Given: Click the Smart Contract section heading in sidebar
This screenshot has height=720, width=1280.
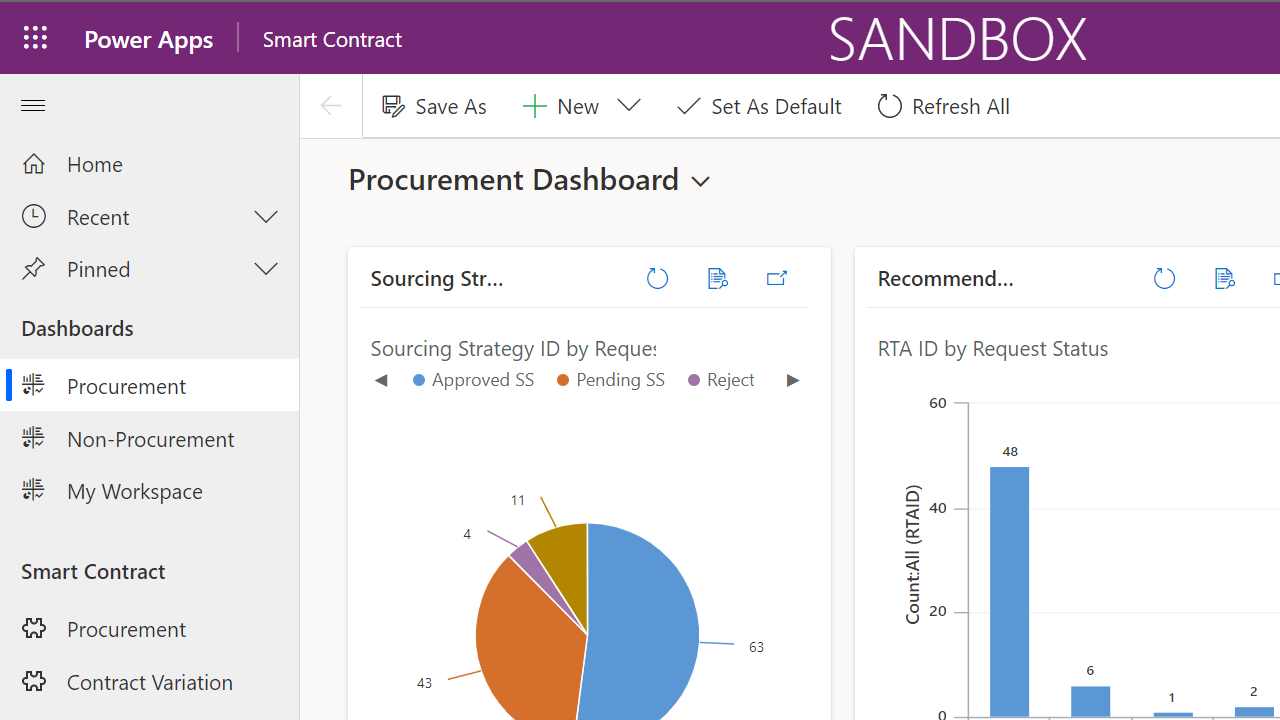Looking at the screenshot, I should (93, 572).
